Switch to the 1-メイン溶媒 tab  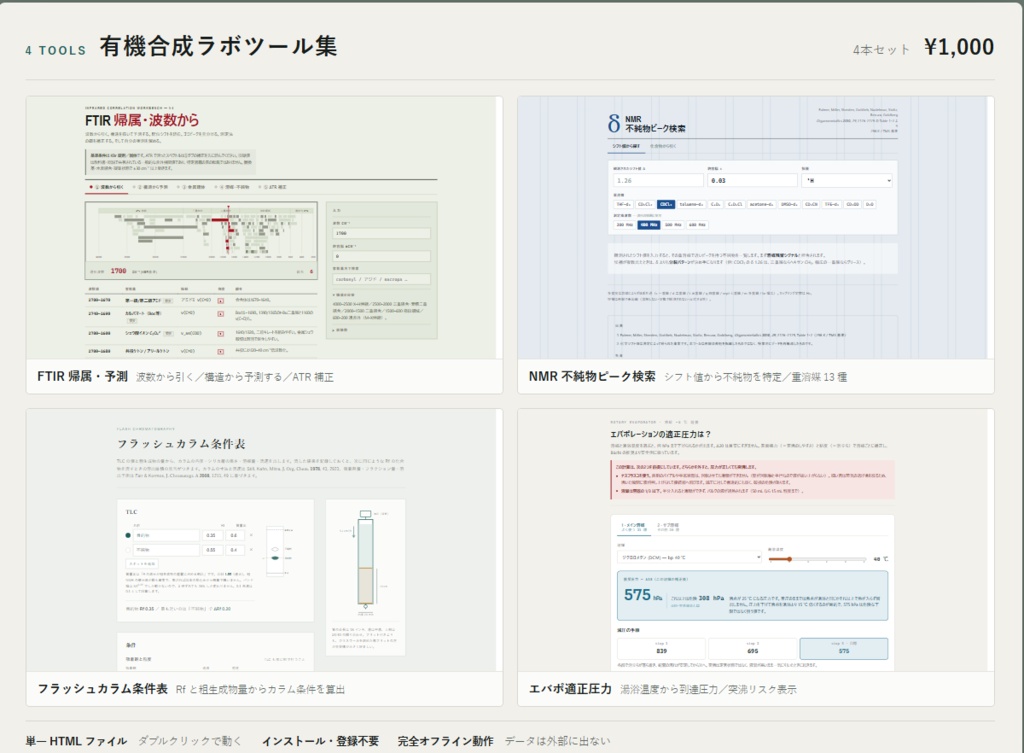click(x=633, y=526)
